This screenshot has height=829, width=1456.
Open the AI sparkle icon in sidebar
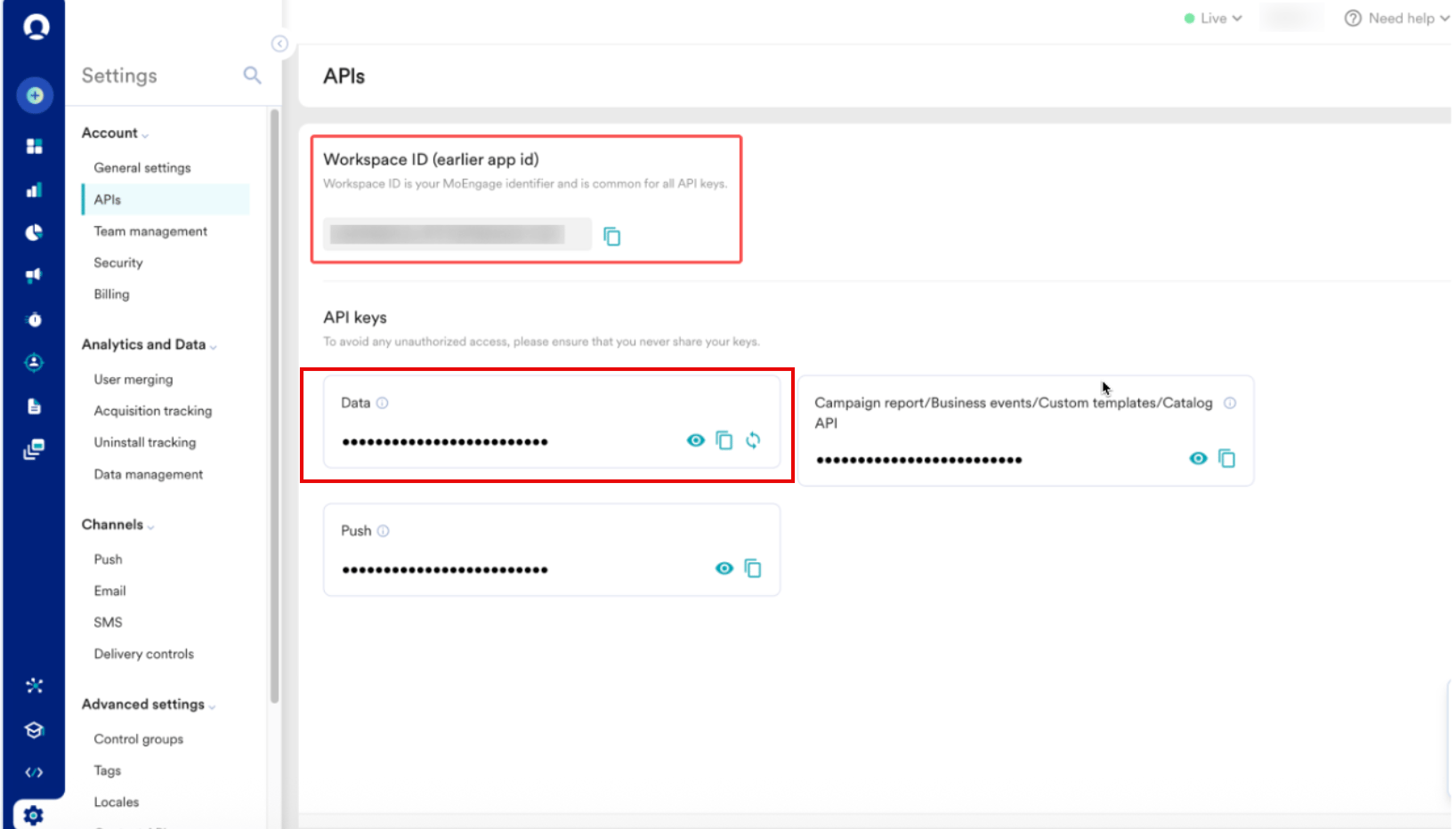(35, 686)
